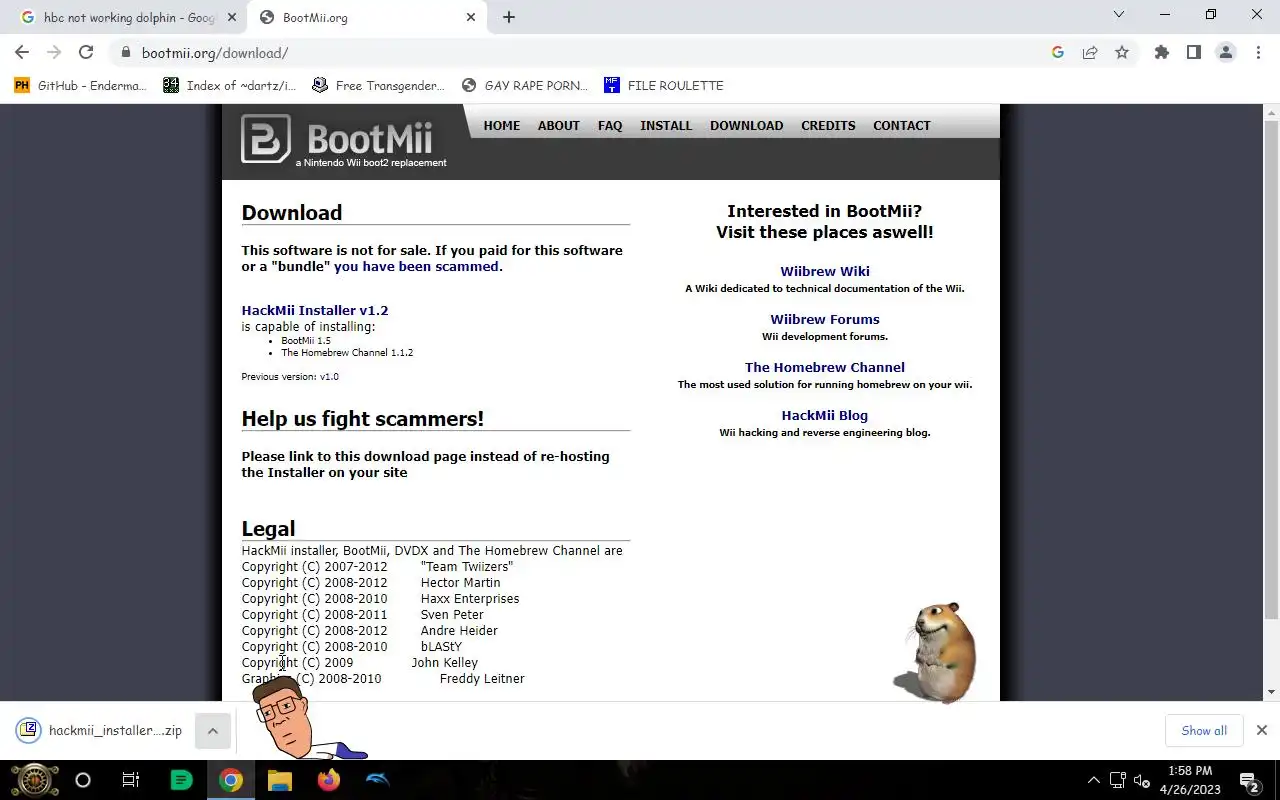Close the downloads bar

click(x=1262, y=730)
